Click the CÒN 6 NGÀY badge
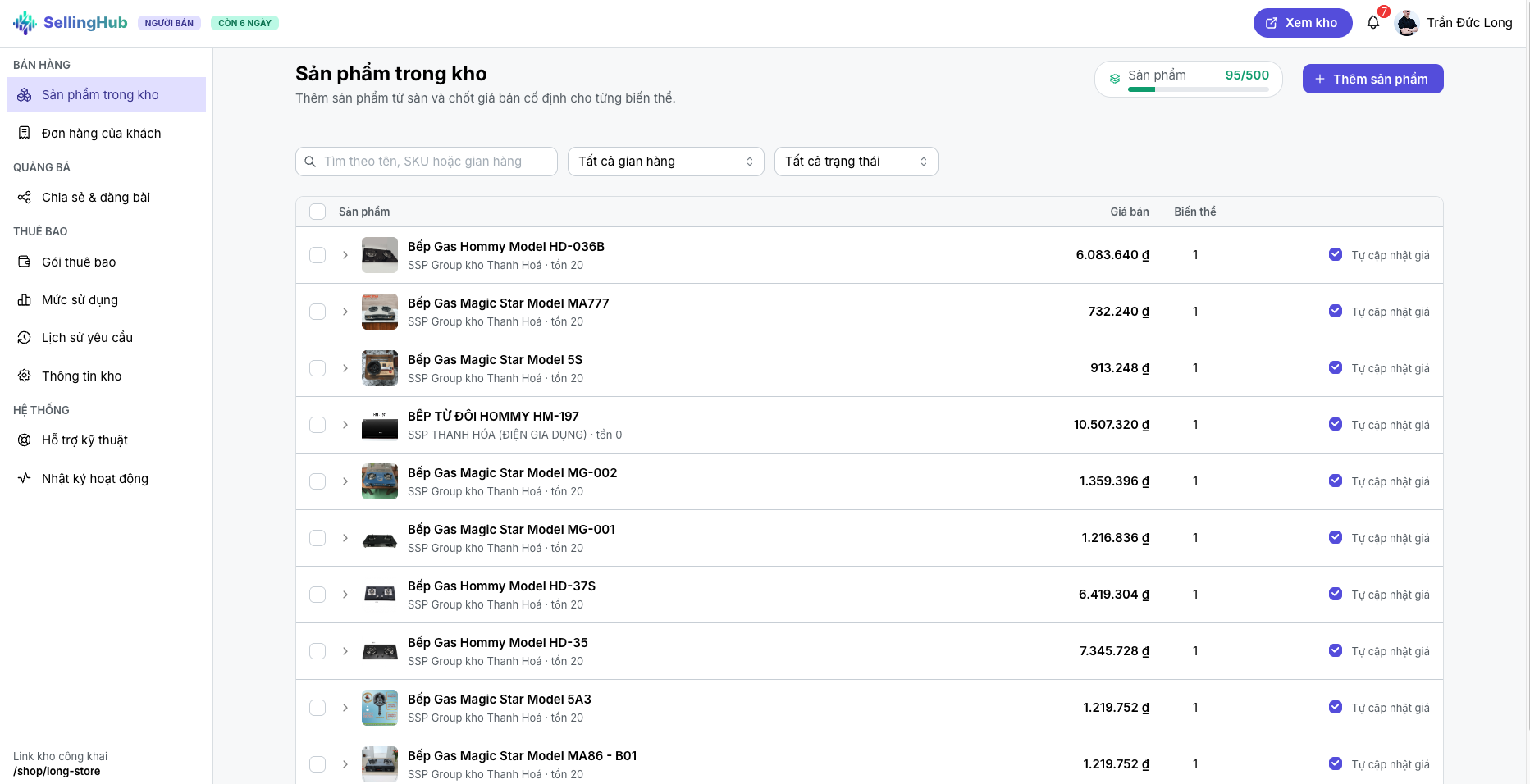The height and width of the screenshot is (784, 1530). click(x=244, y=23)
